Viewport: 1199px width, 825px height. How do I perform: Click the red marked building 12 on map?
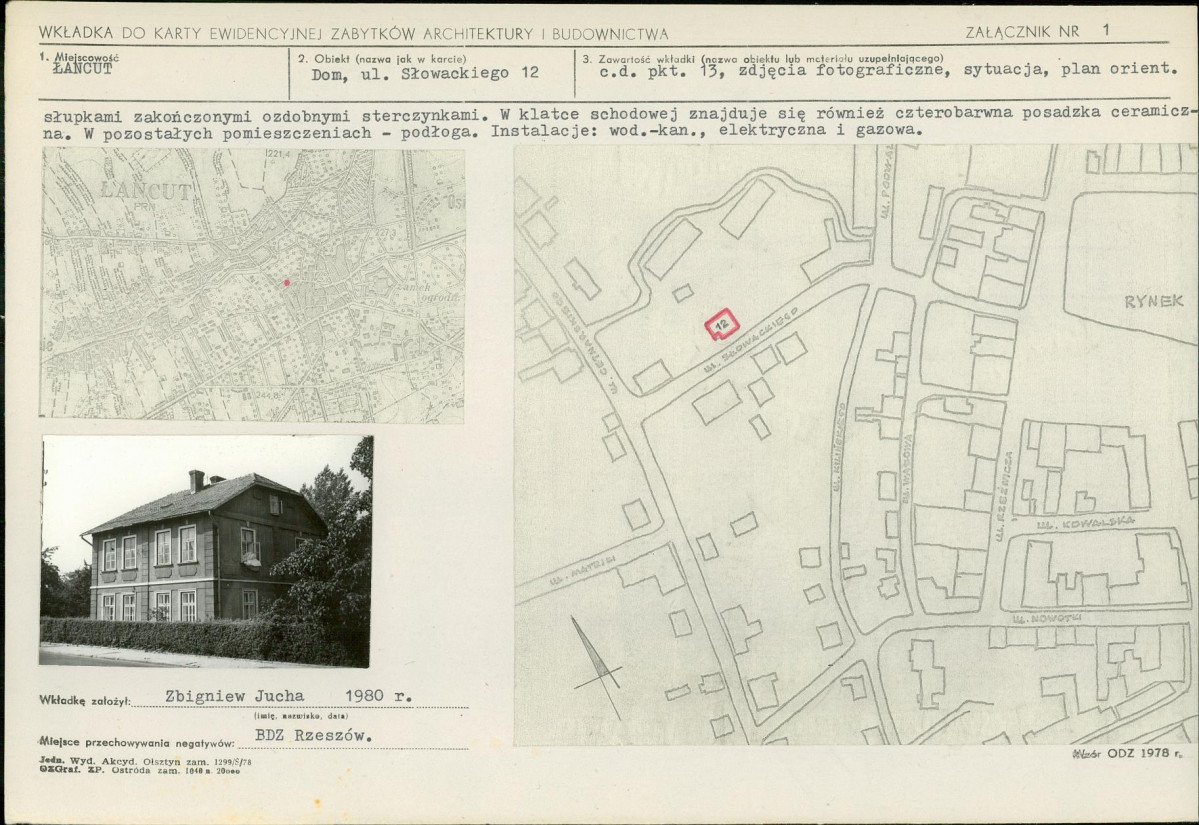click(x=721, y=324)
